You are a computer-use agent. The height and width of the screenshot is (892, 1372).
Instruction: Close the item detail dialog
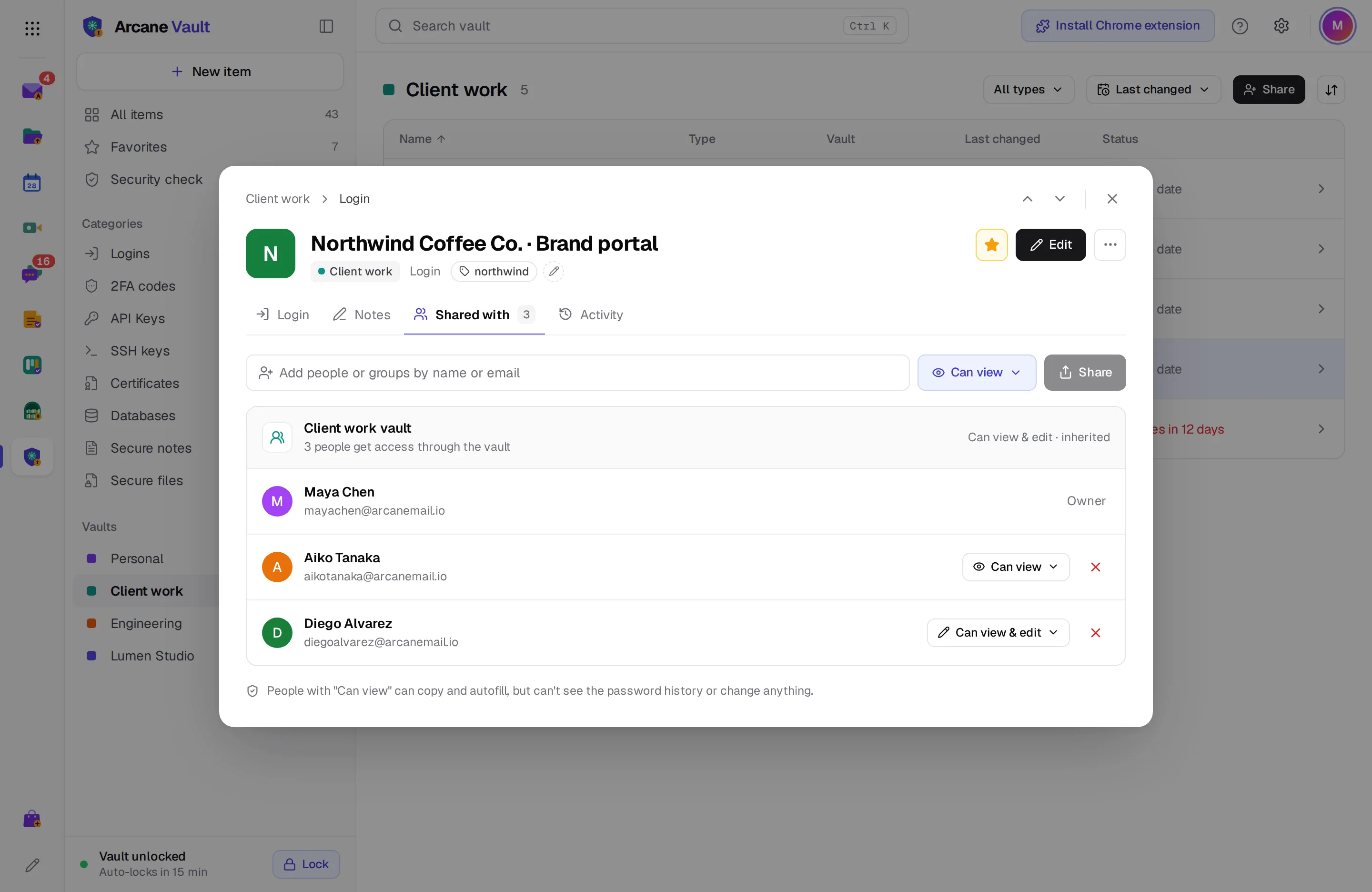(1112, 199)
